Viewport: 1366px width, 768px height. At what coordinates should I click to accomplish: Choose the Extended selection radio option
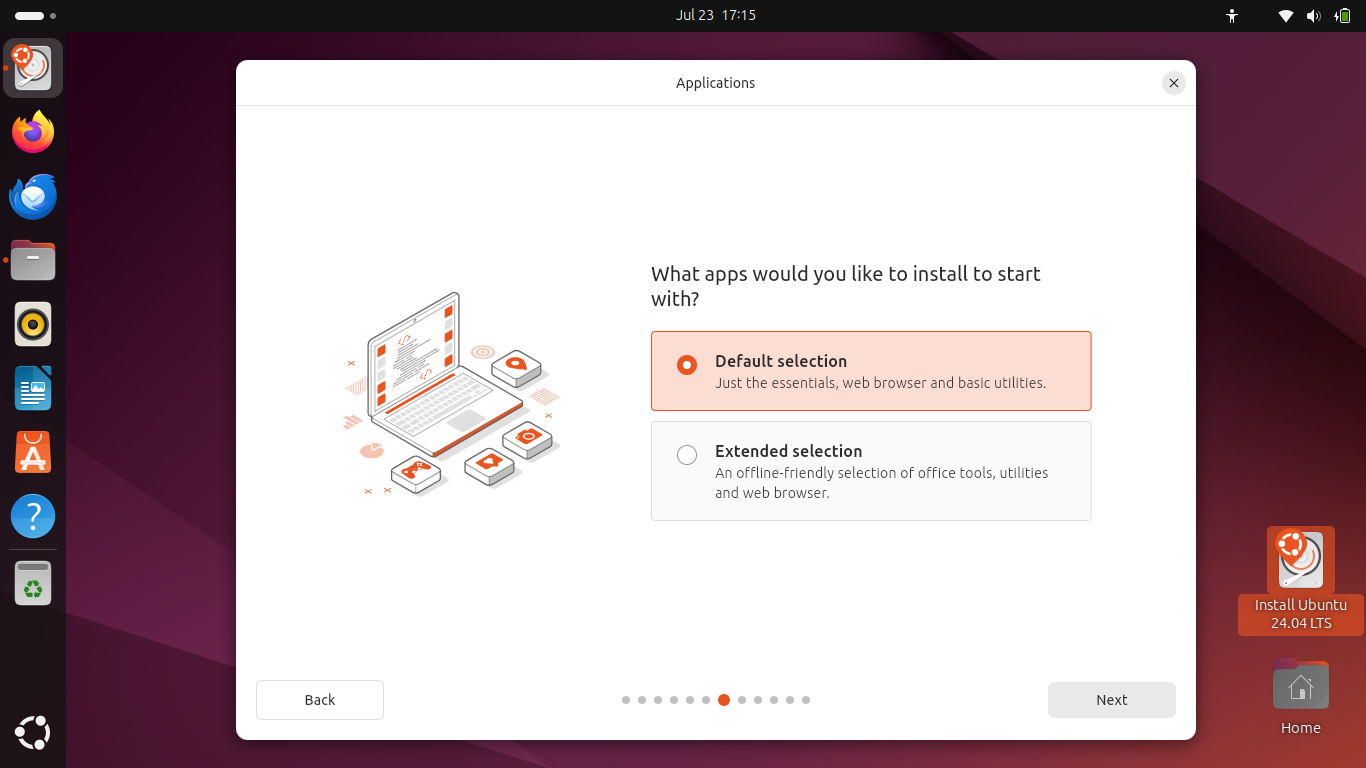tap(687, 456)
